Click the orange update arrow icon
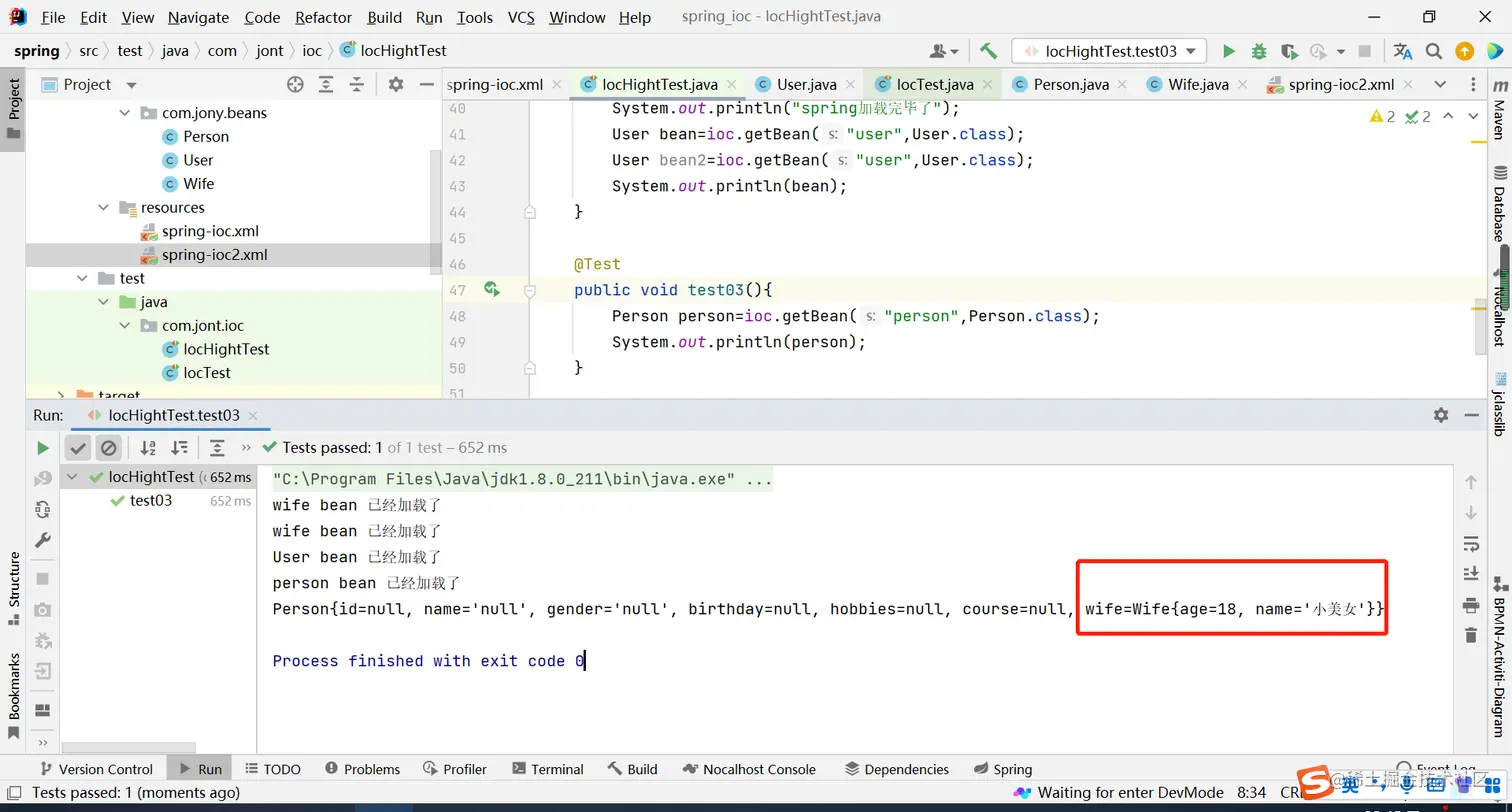 [x=1464, y=51]
